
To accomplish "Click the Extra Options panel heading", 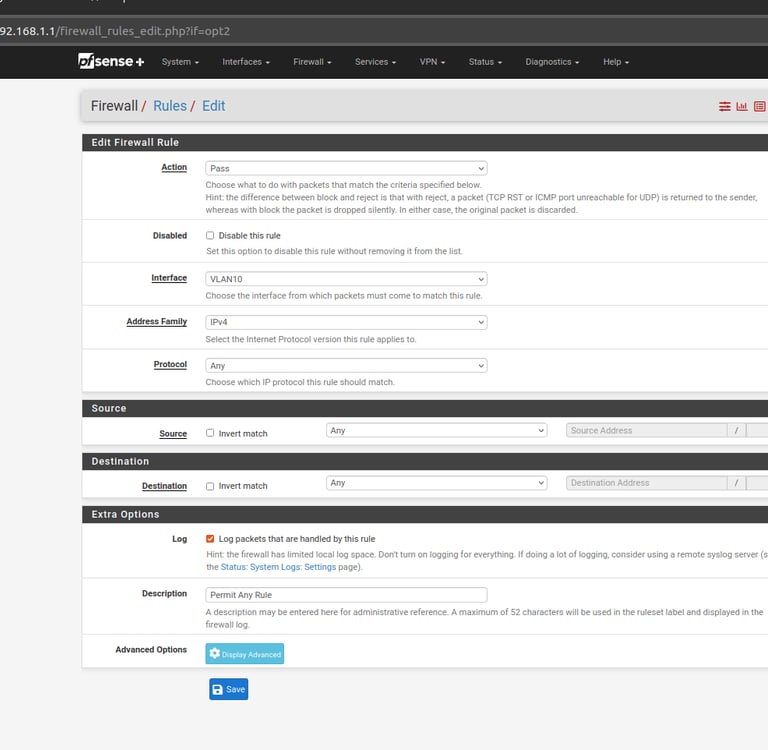I will click(x=125, y=514).
